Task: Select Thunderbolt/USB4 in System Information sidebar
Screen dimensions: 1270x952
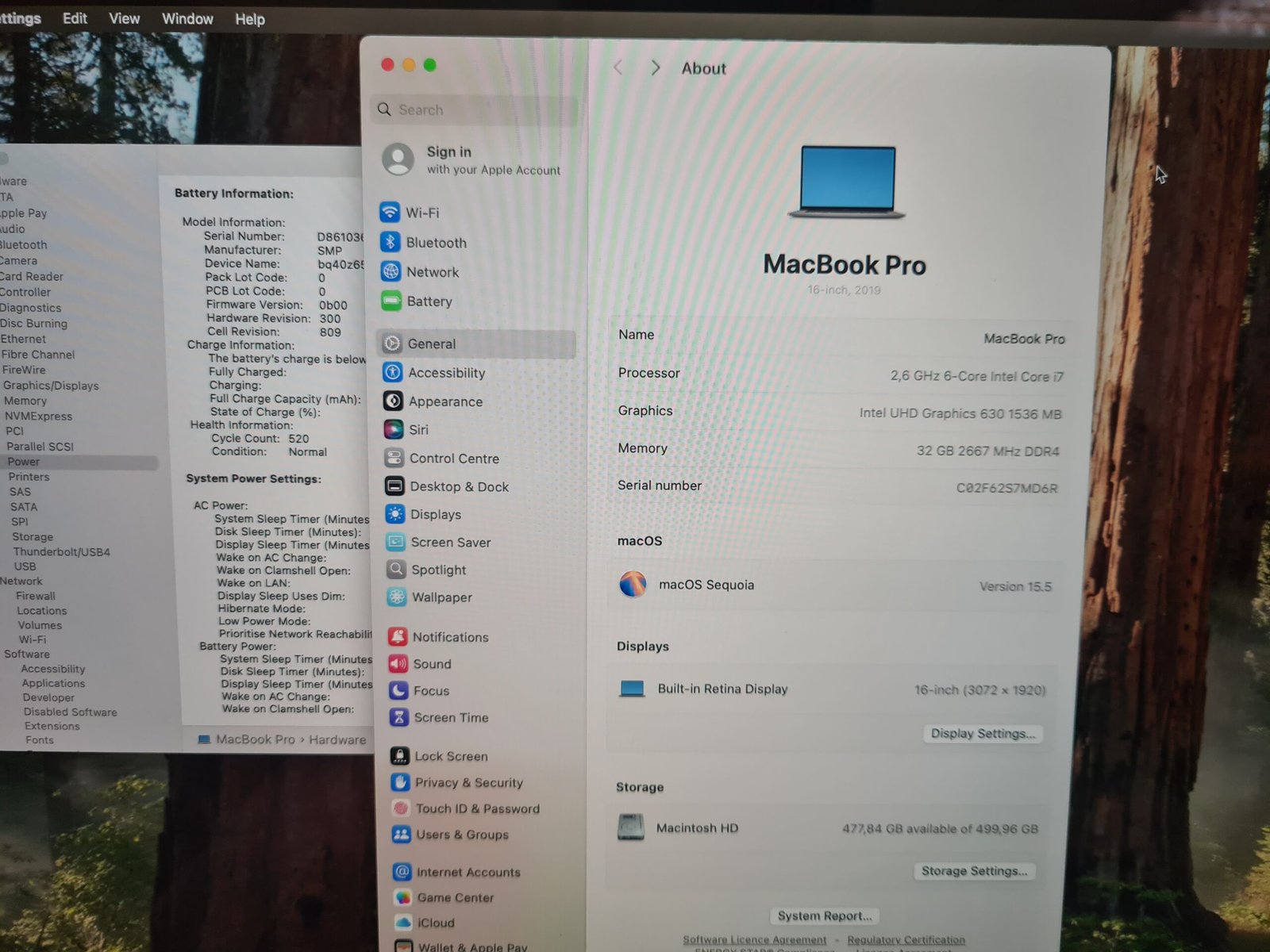Action: (x=61, y=551)
